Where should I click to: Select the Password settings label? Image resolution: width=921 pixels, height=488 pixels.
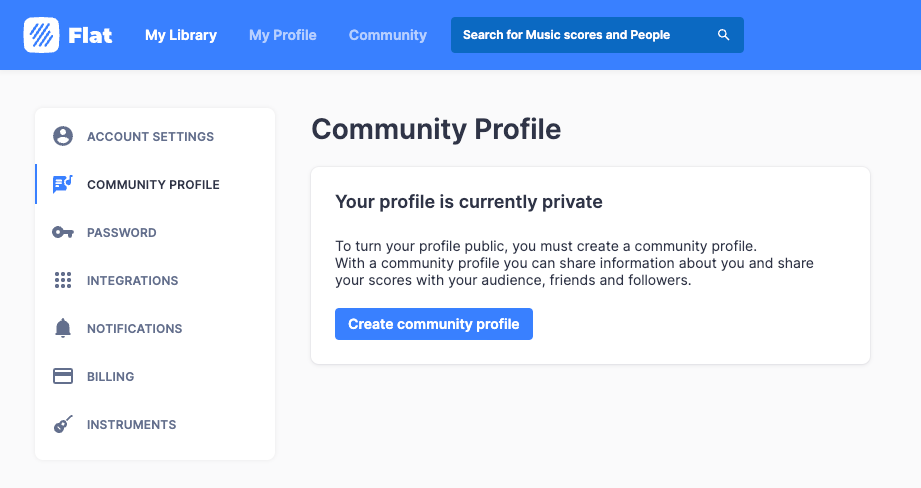(122, 233)
